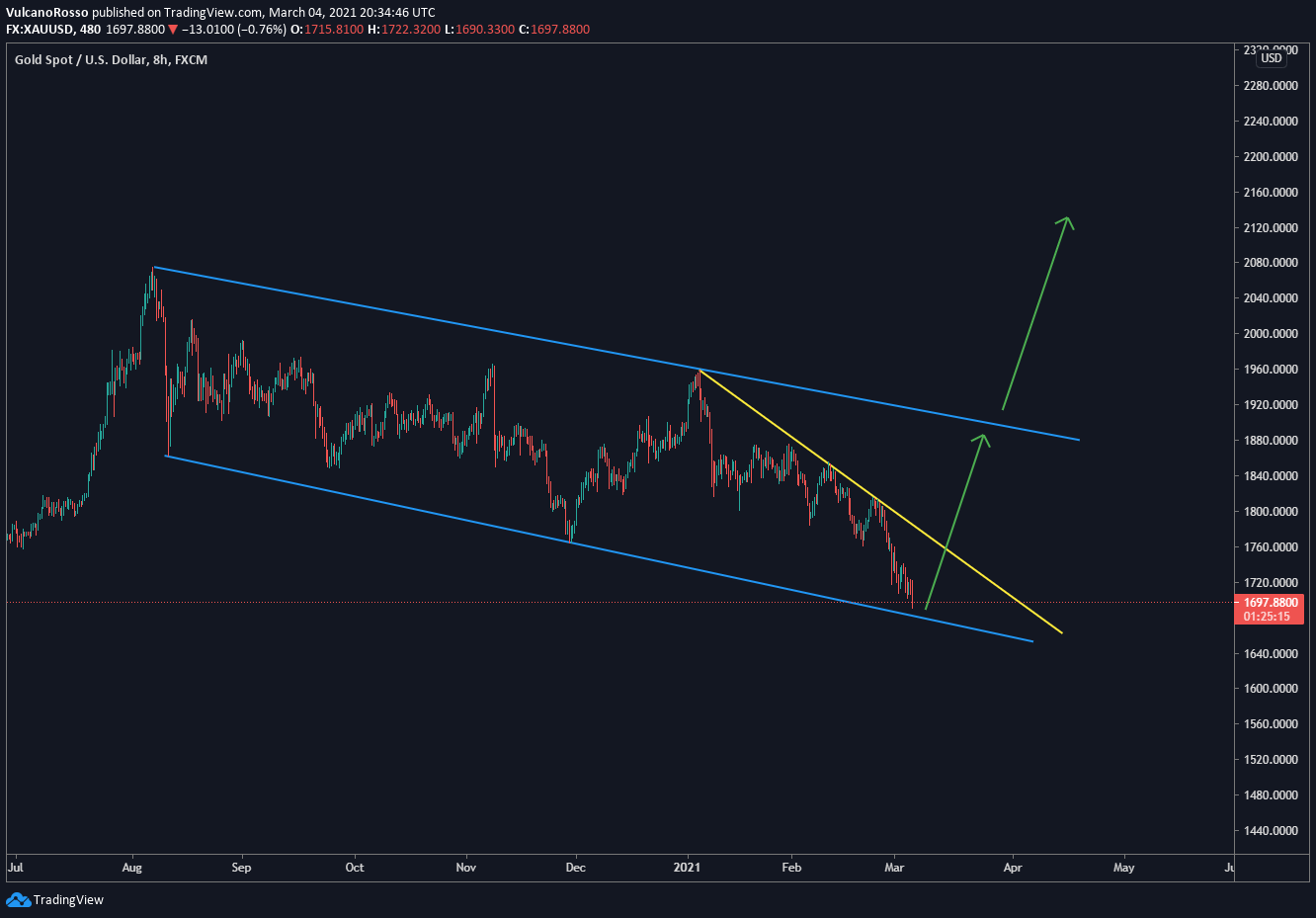Click the USD currency label on price axis
Image resolution: width=1316 pixels, height=918 pixels.
click(1272, 58)
